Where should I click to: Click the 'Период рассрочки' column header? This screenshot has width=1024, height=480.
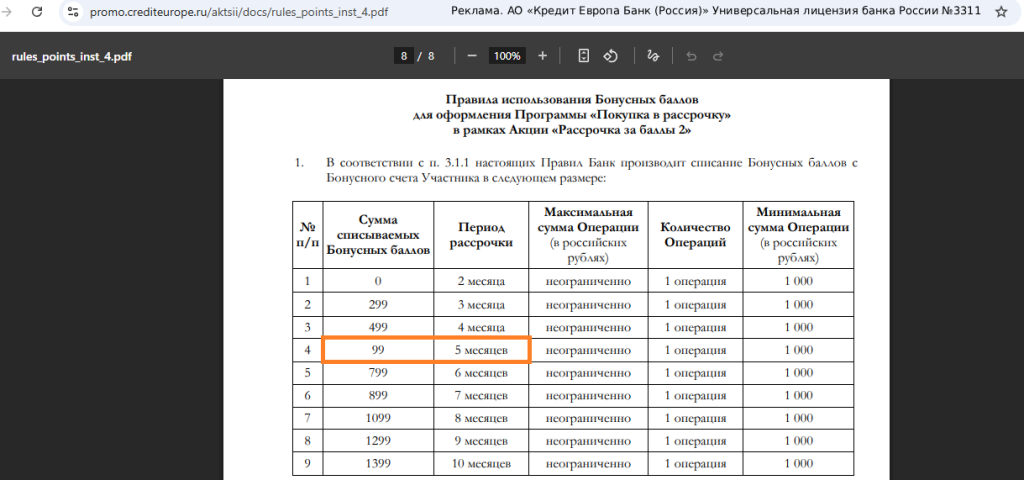481,235
